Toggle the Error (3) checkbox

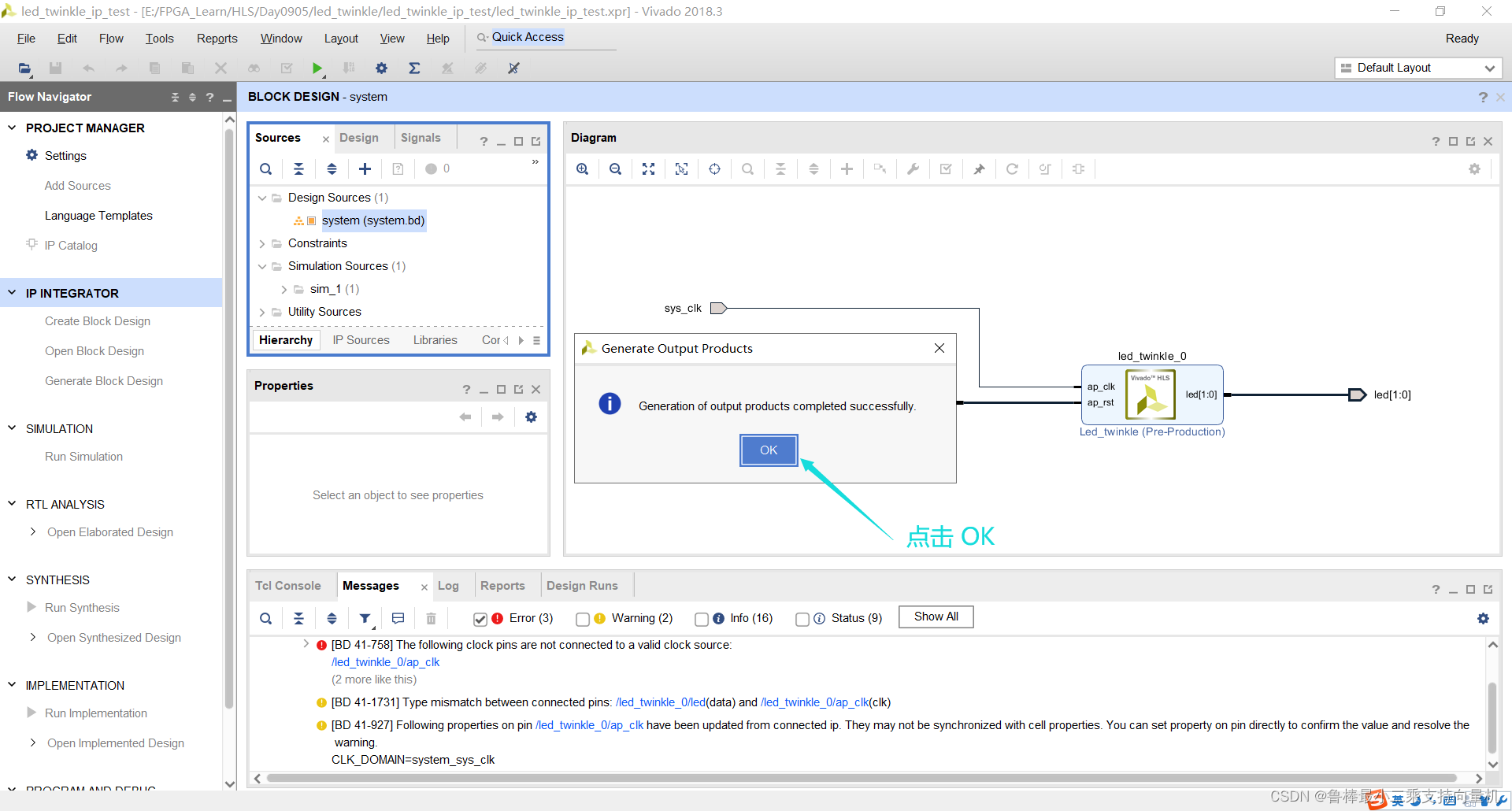click(480, 620)
